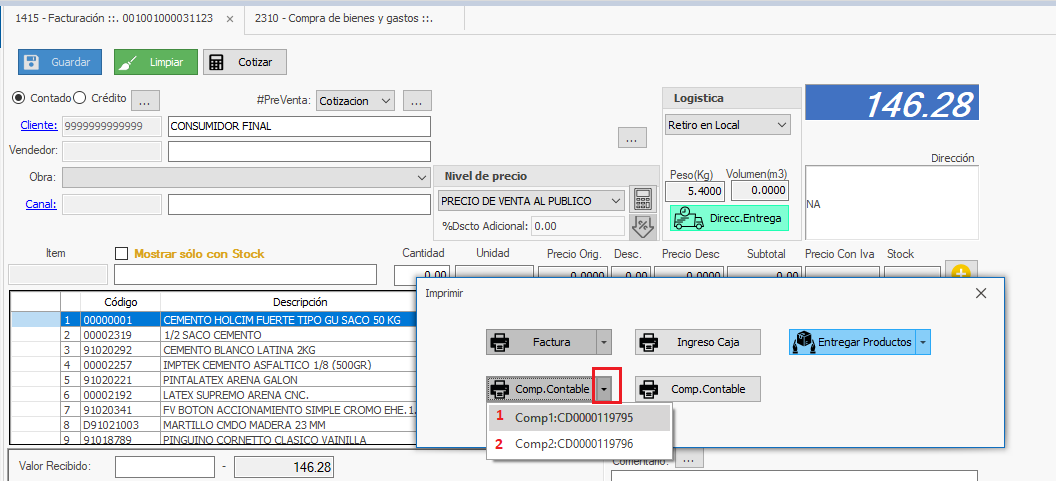This screenshot has width=1056, height=481.
Task: Click the calculator icon beside price level
Action: [x=642, y=200]
